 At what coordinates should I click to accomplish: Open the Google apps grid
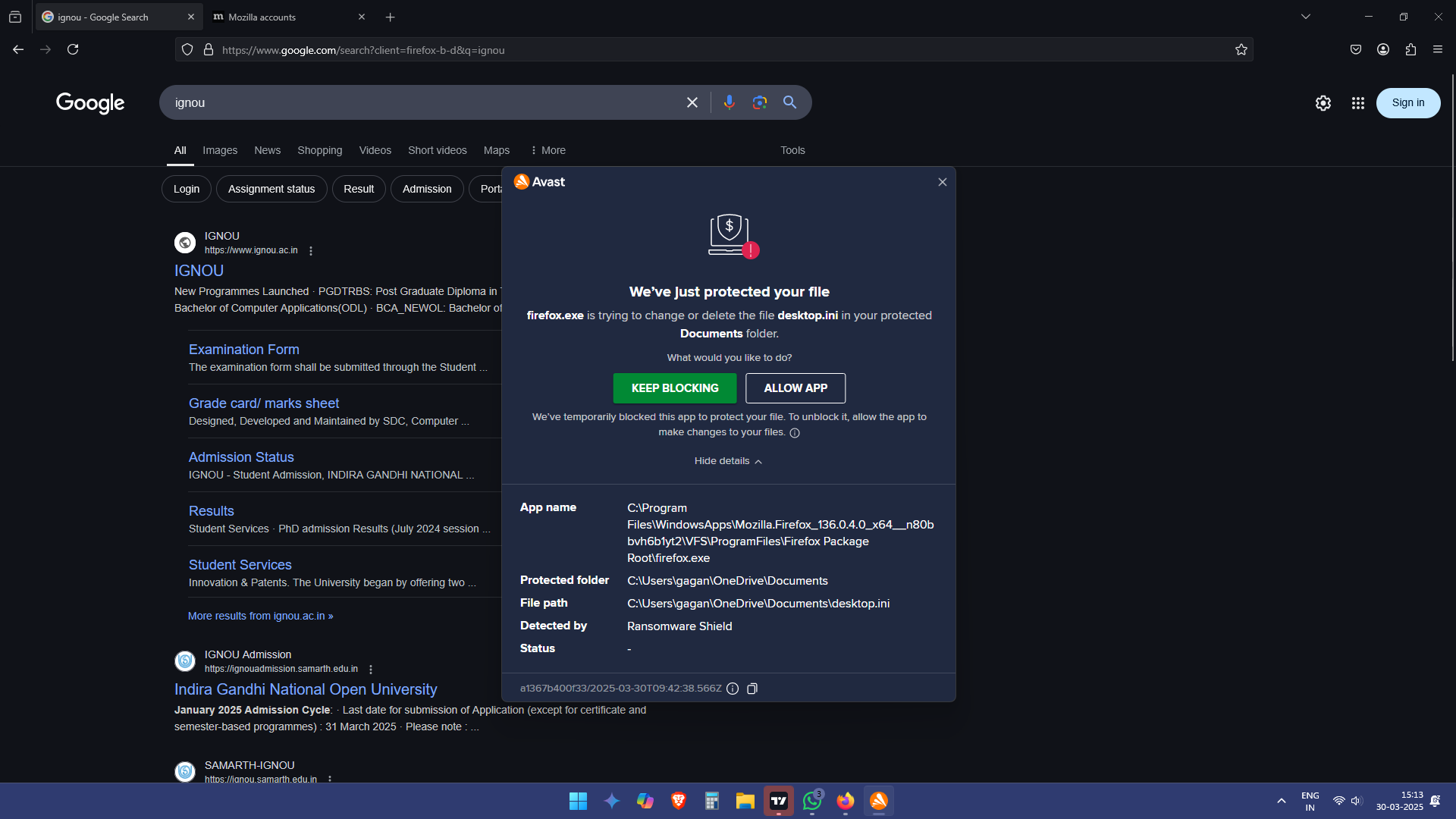(1357, 103)
